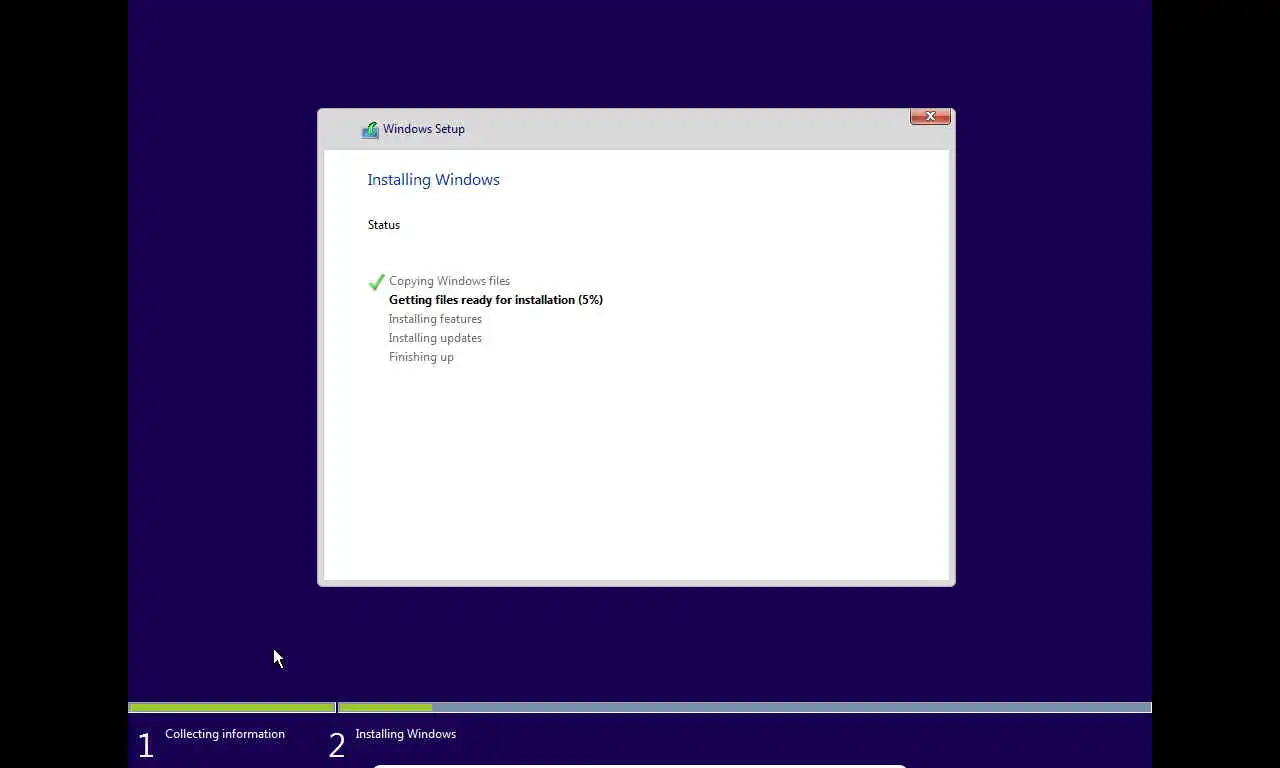
Task: Click the bottom 'Installing Windows' stage label
Action: coord(406,734)
